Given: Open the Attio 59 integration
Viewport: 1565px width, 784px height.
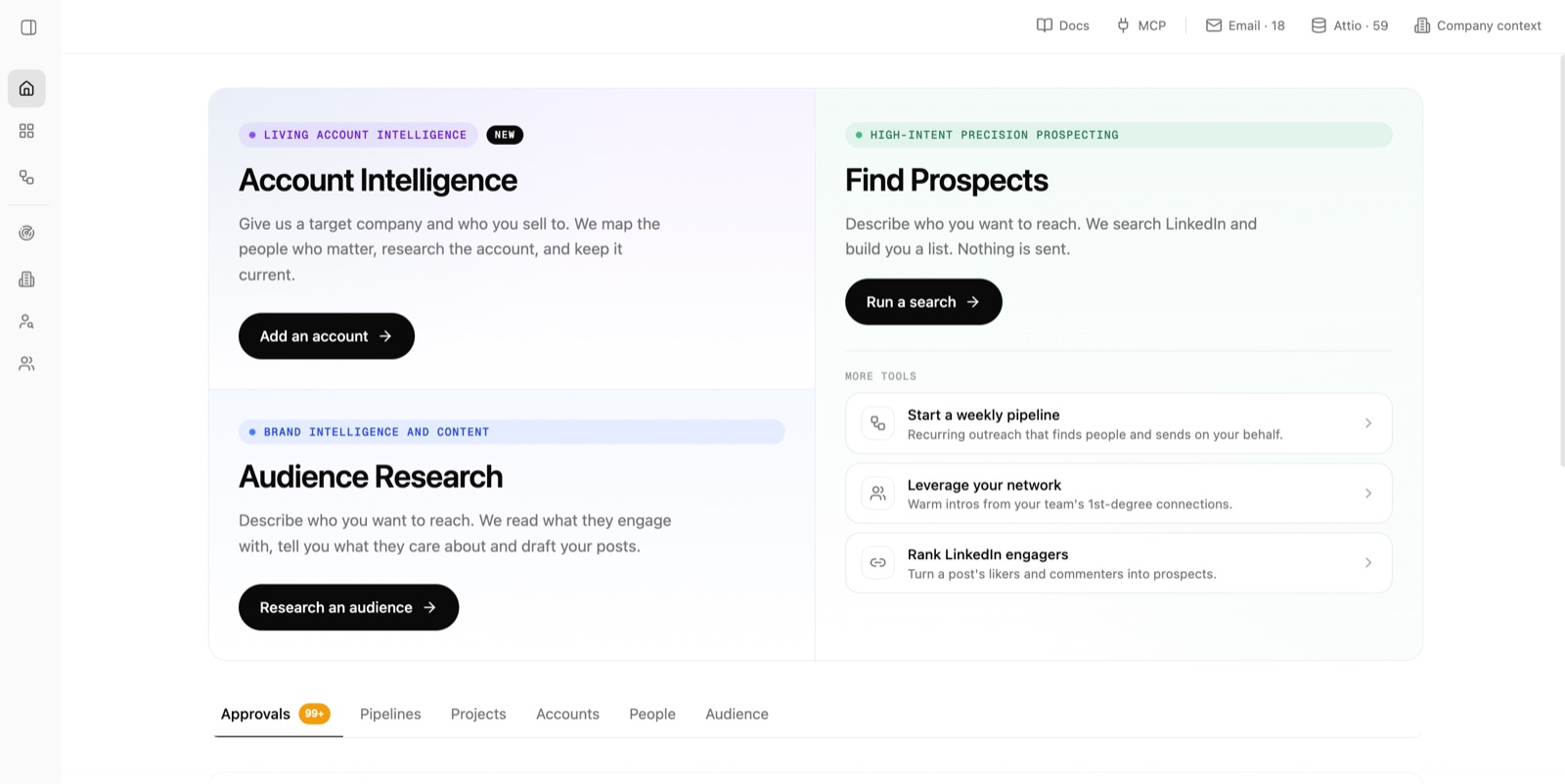Looking at the screenshot, I should [1350, 25].
